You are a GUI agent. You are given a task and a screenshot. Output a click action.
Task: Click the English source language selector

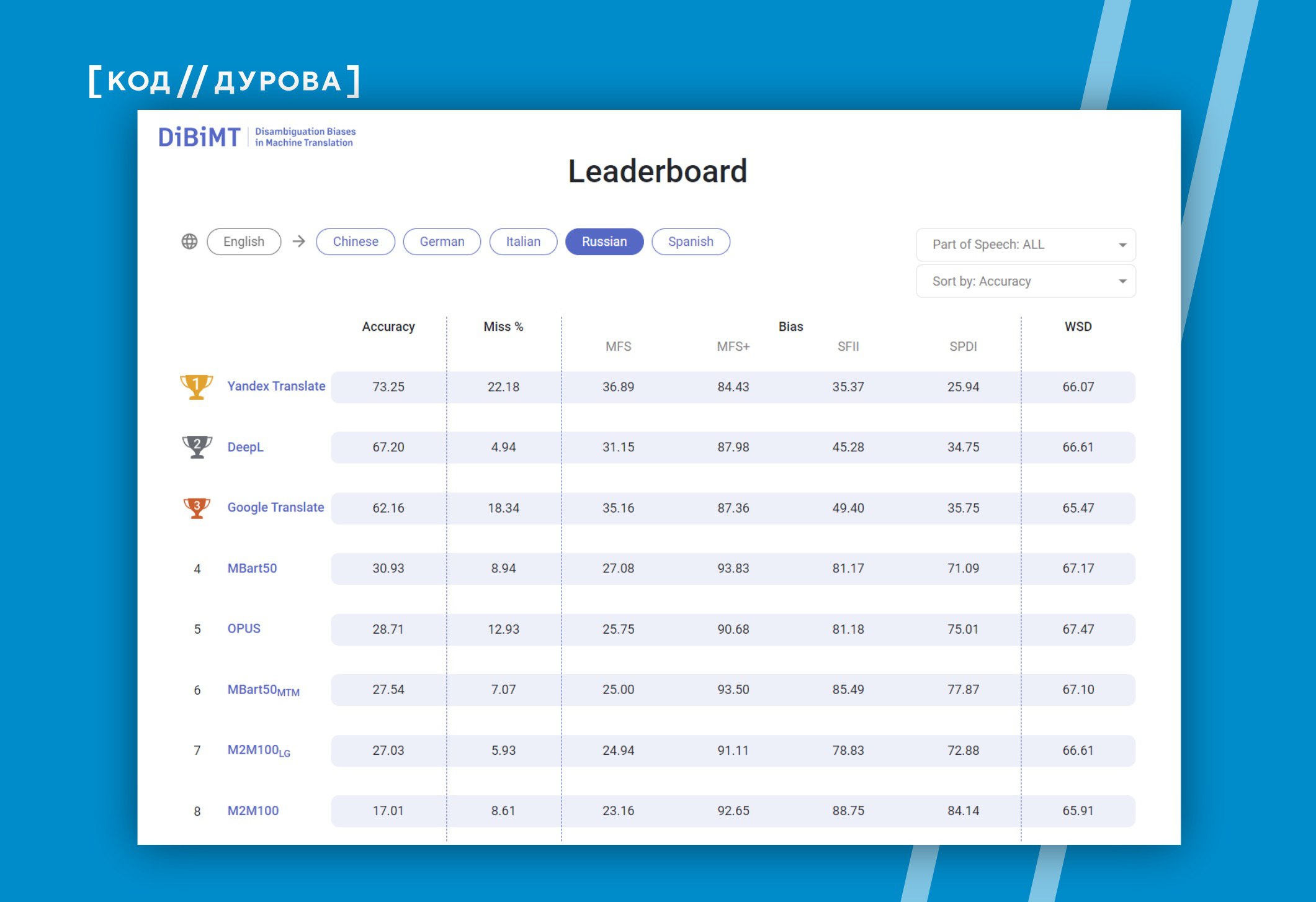coord(243,241)
